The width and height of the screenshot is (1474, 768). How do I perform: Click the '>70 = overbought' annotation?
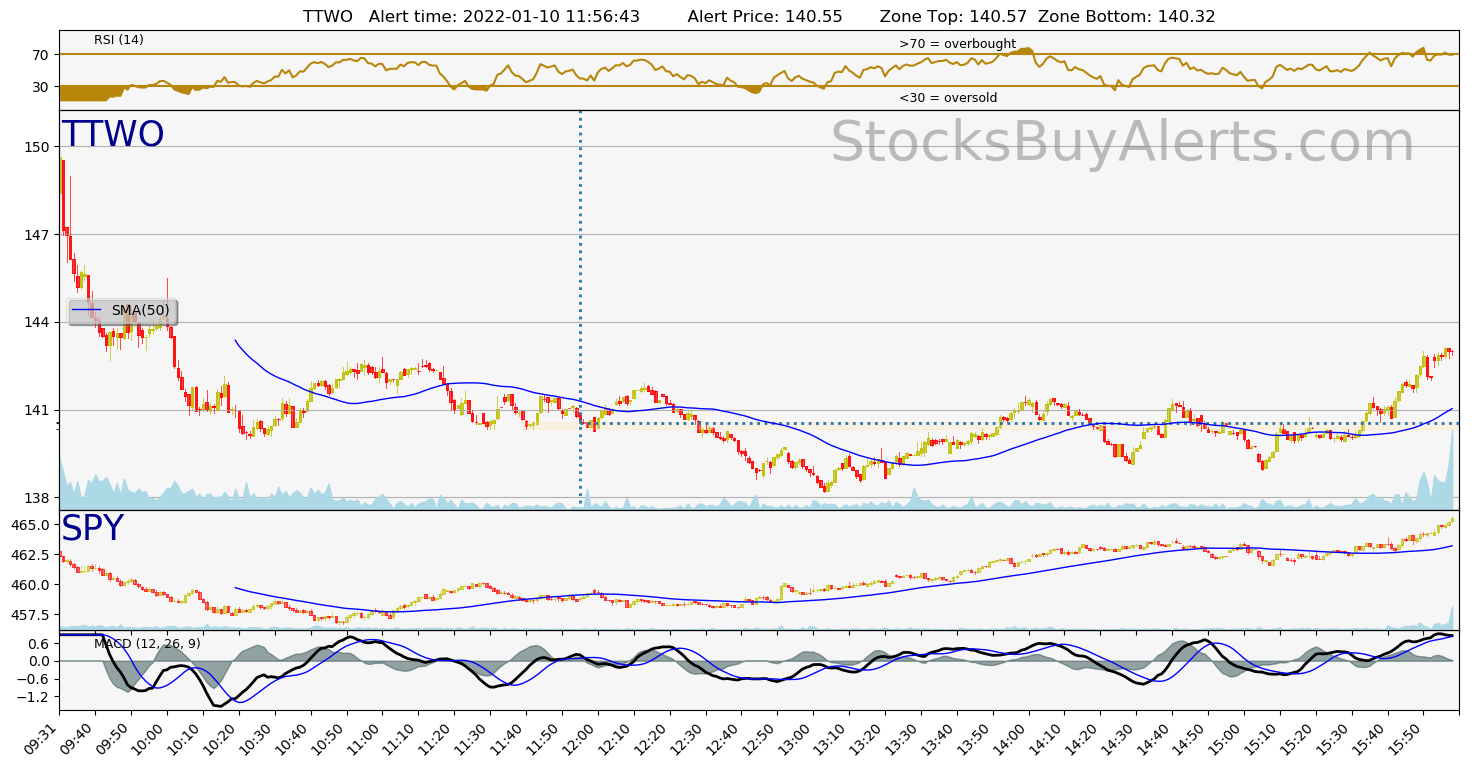tap(957, 44)
